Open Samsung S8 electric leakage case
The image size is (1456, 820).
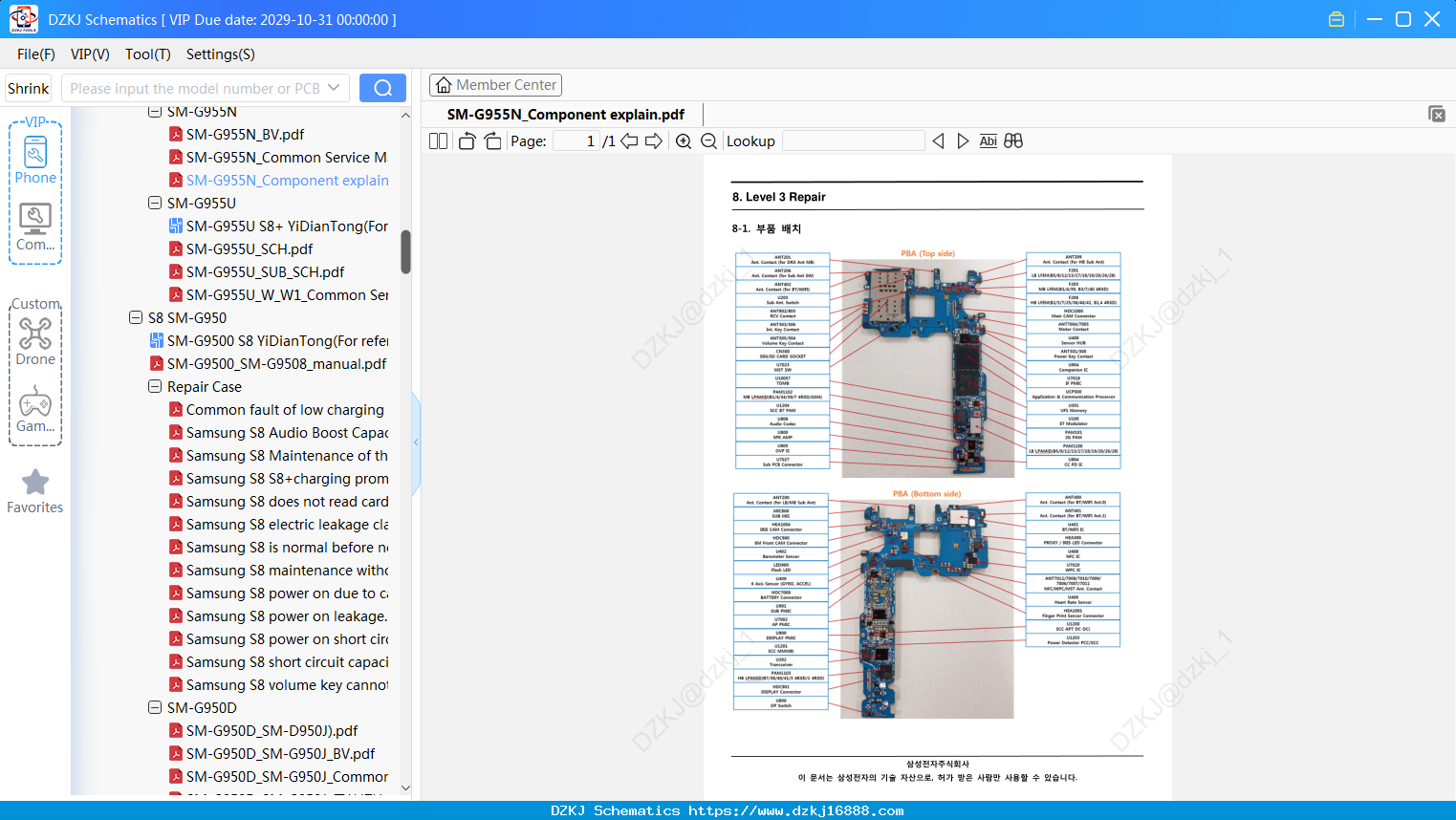pos(278,524)
